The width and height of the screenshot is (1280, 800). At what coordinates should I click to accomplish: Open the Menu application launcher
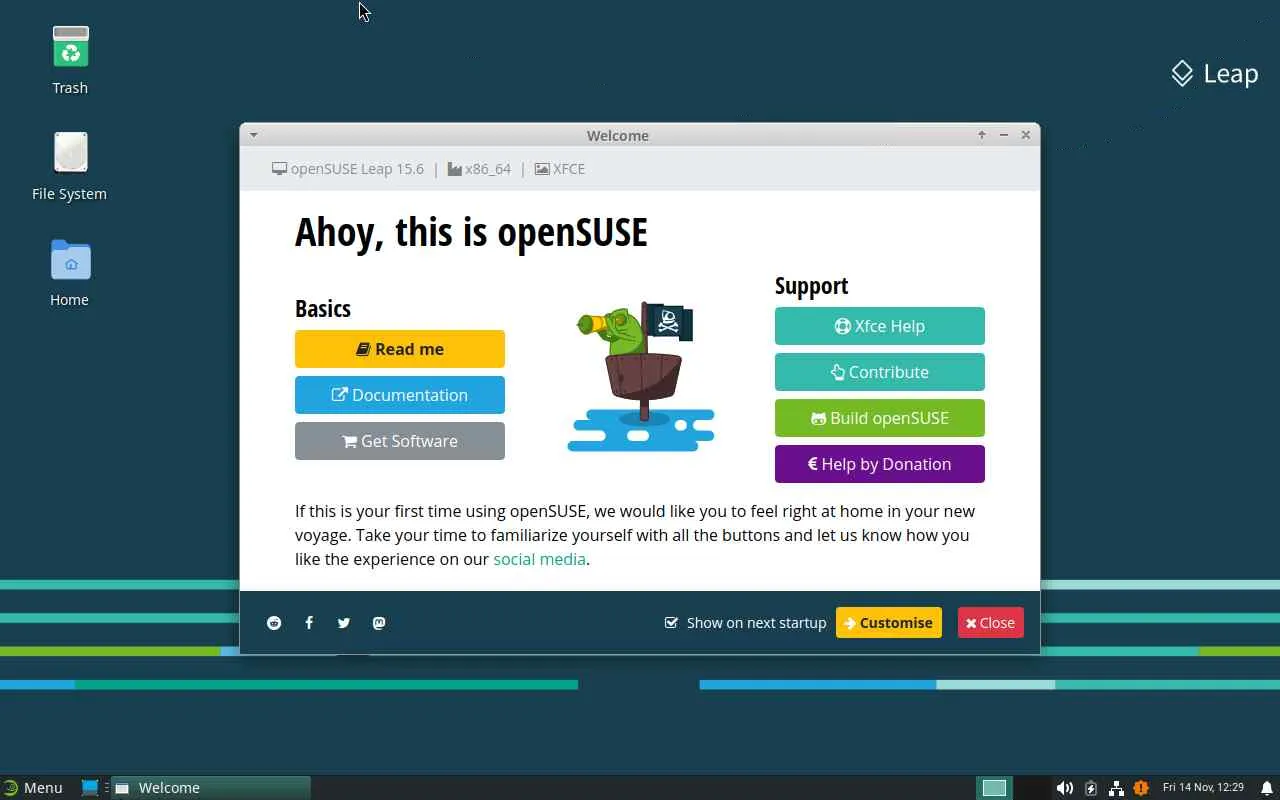click(33, 788)
